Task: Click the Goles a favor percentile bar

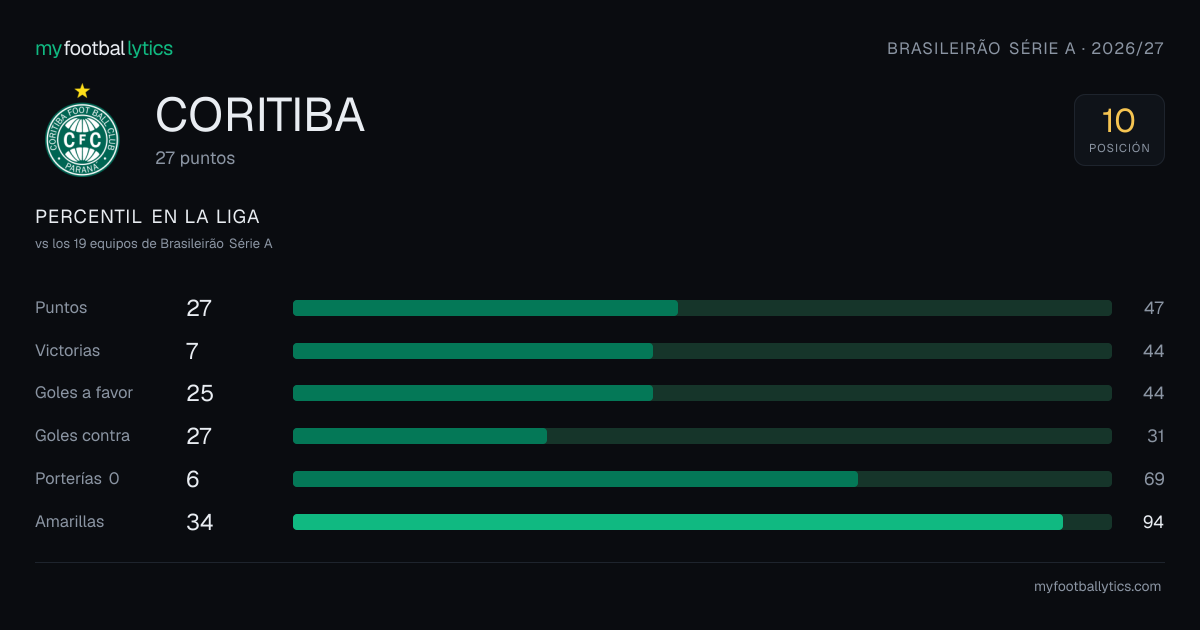Action: [702, 393]
